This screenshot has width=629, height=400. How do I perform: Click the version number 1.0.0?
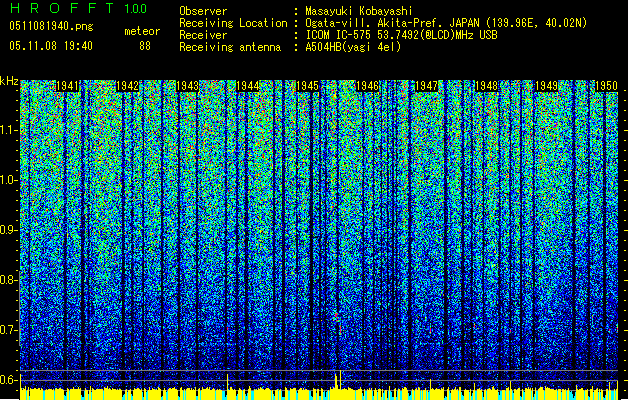[x=136, y=9]
